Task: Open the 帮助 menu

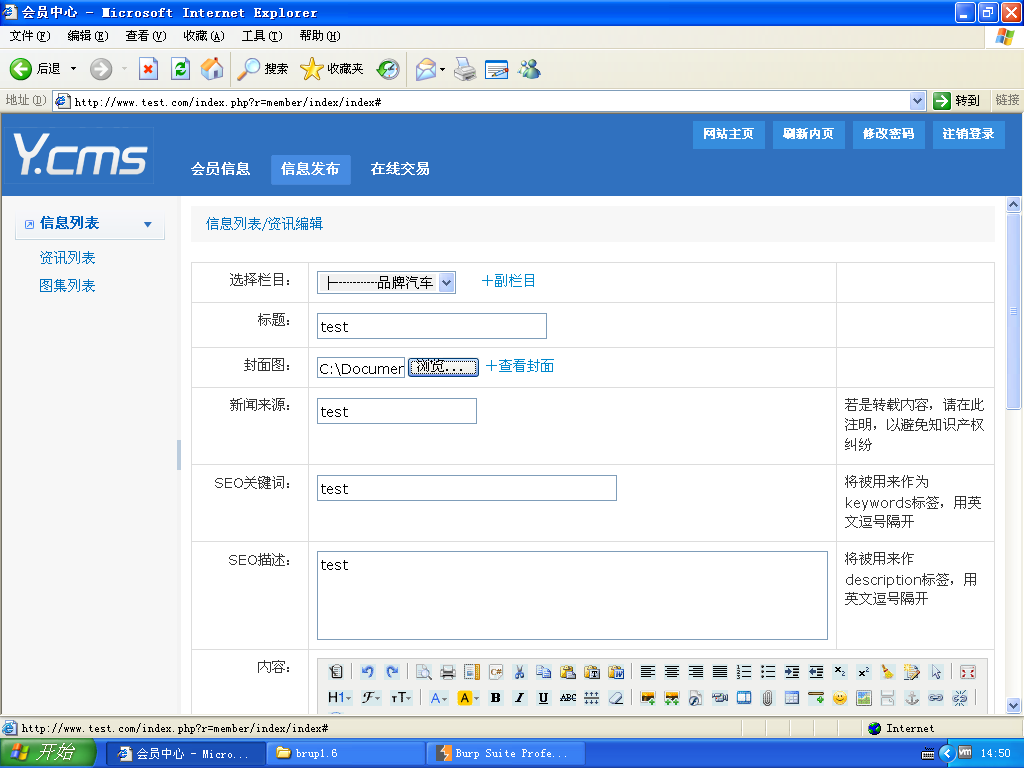Action: (320, 35)
